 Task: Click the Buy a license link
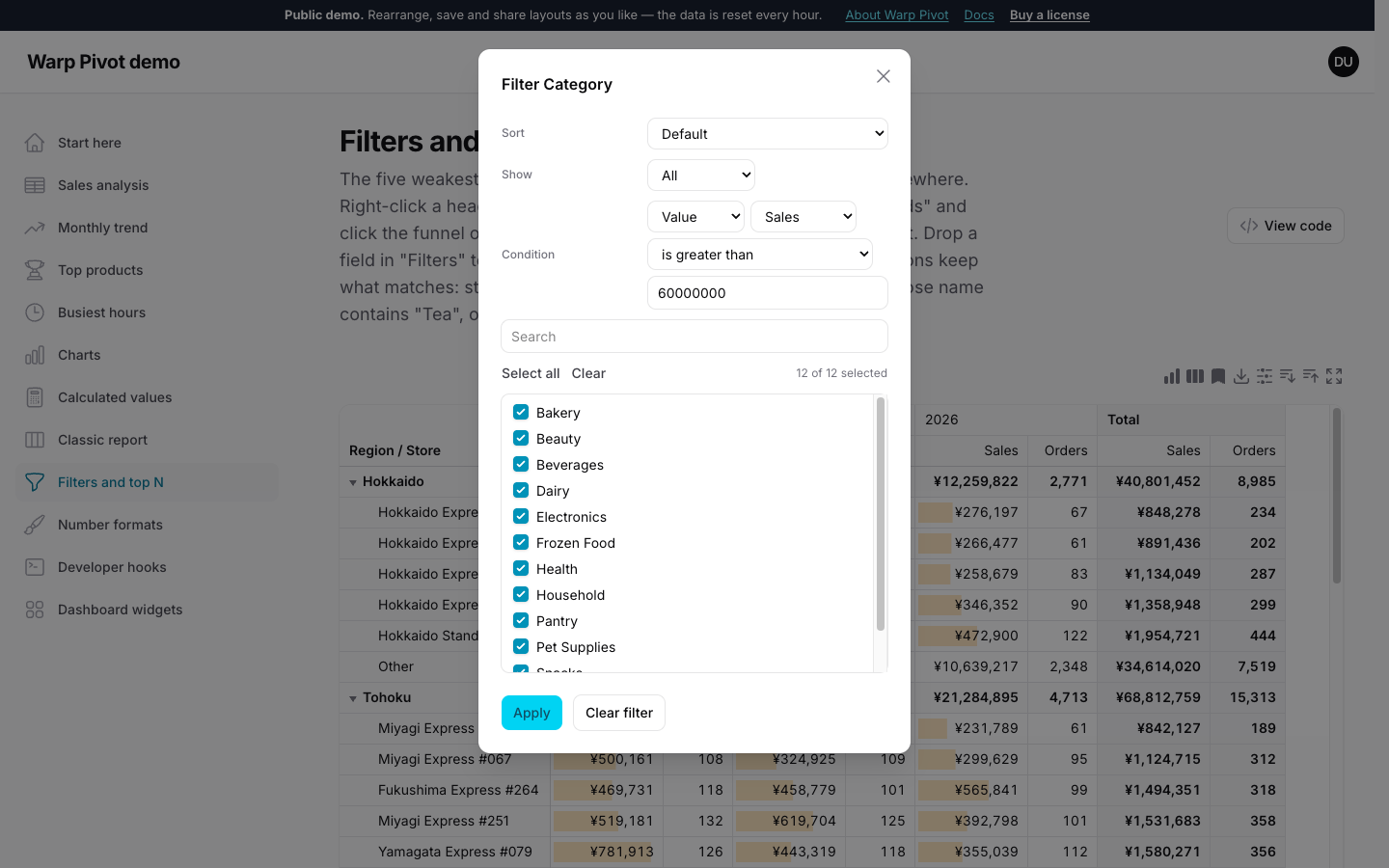click(x=1049, y=14)
